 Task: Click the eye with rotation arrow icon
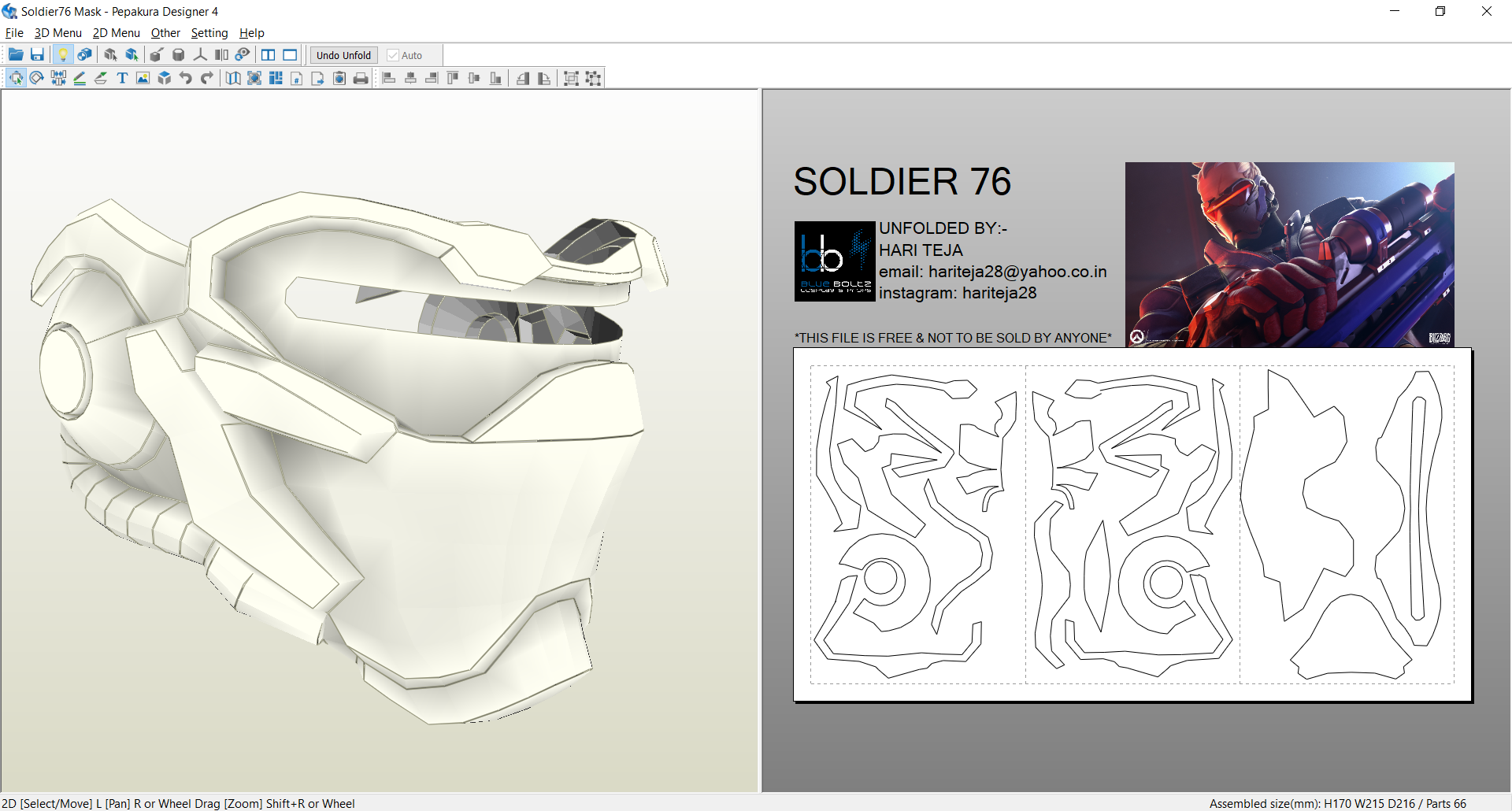click(243, 55)
